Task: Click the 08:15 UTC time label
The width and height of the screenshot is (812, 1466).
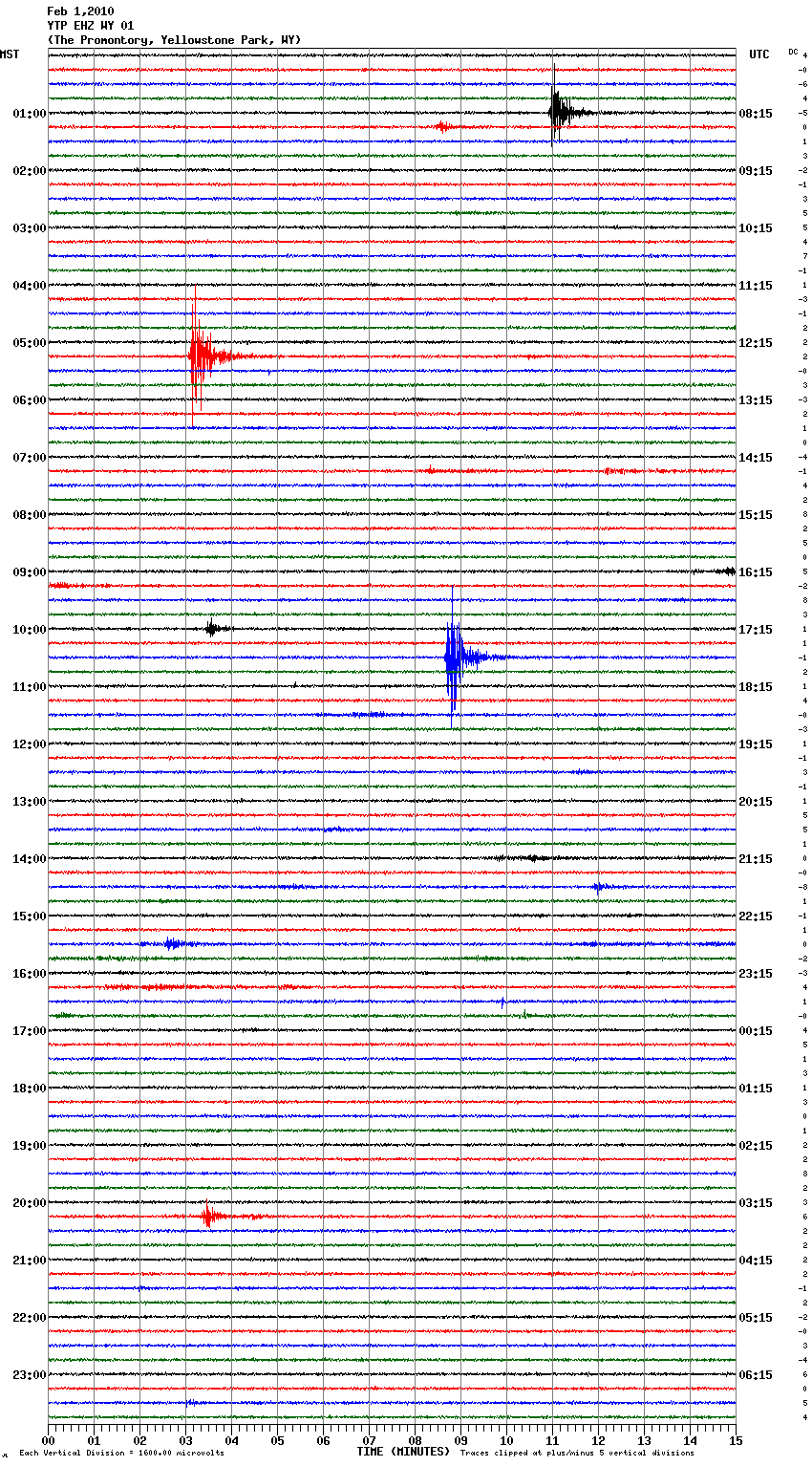Action: (x=756, y=114)
